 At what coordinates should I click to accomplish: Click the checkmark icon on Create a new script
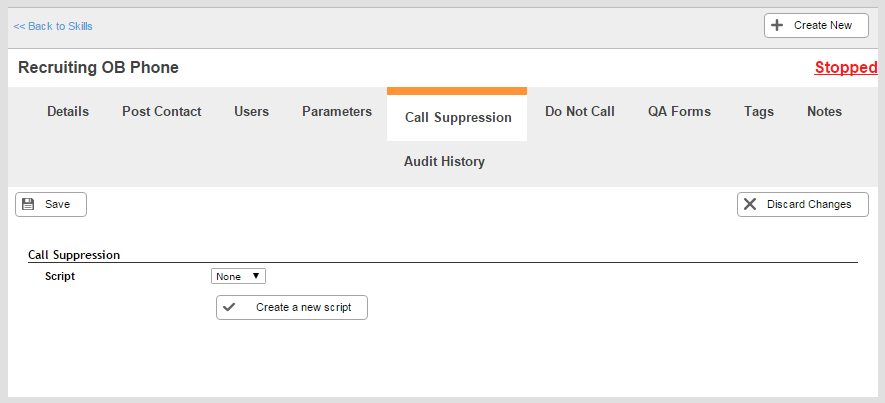coord(229,307)
